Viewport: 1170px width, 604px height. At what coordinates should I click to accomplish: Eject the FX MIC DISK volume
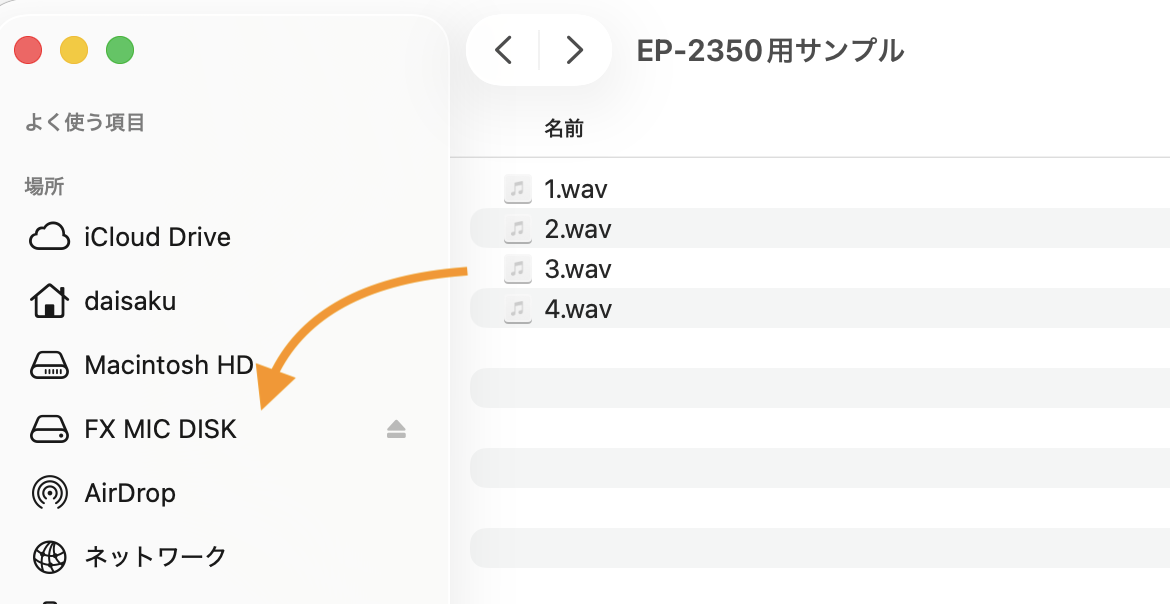pos(396,429)
